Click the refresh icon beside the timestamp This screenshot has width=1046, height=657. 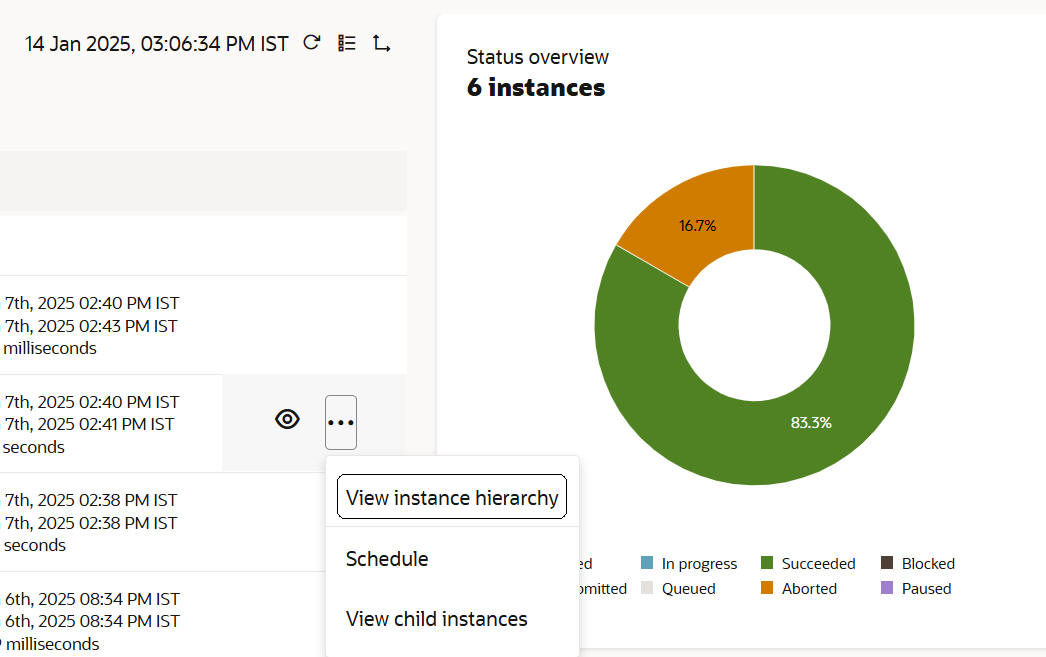(312, 43)
